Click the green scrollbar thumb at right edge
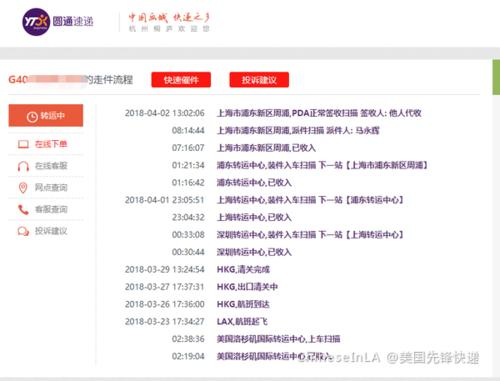Screen dimensions: 500x381 (496, 77)
